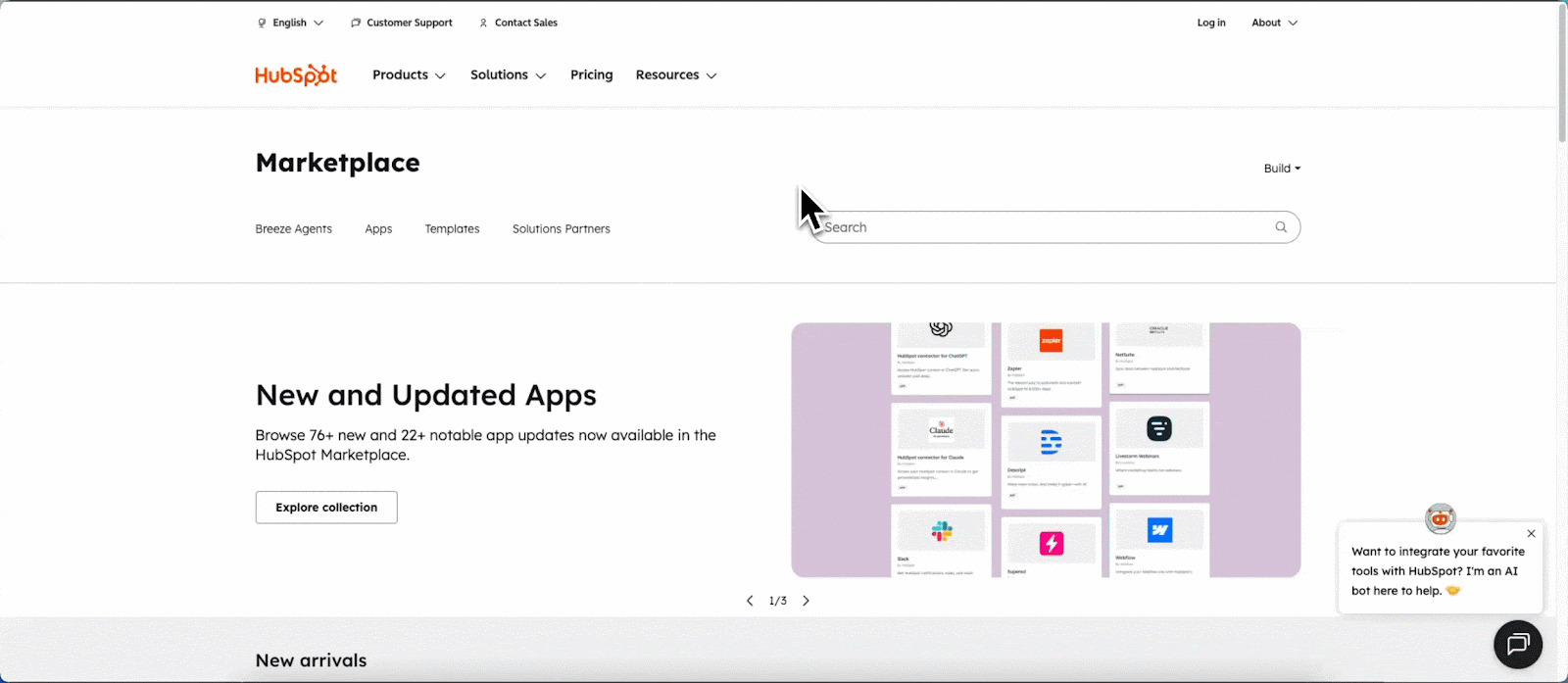Click the Claude logo in the carousel image
The height and width of the screenshot is (683, 1568).
coord(942,430)
